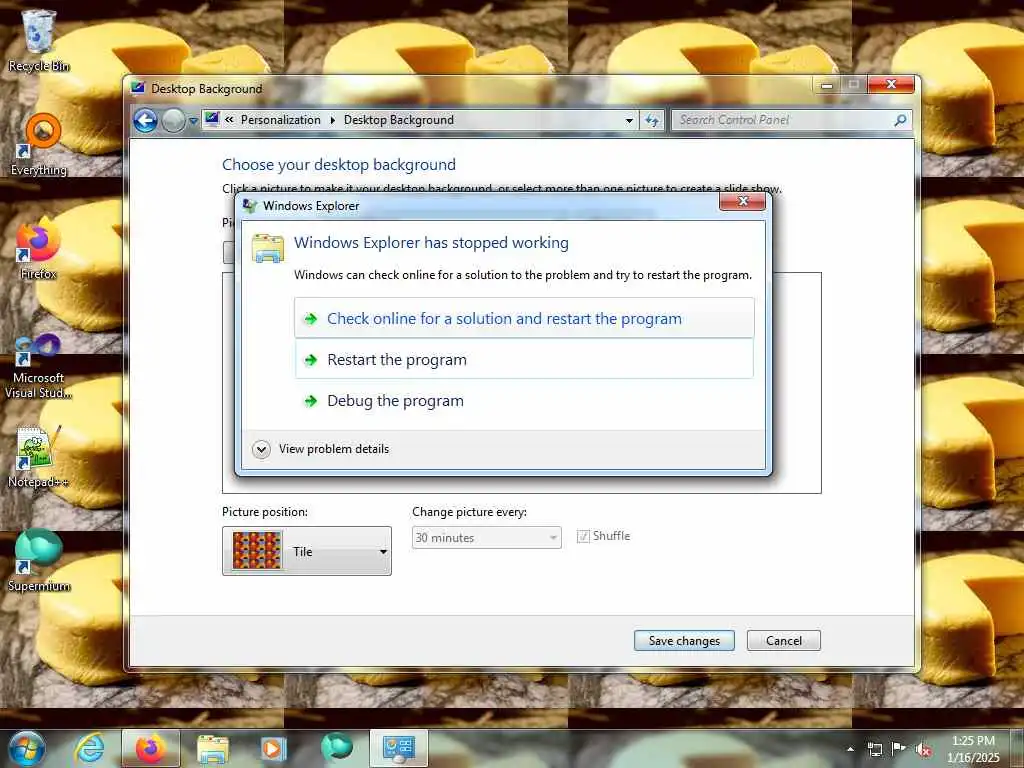Screen dimensions: 1024x768
Task: Select the Control Panel taskbar button
Action: point(399,748)
